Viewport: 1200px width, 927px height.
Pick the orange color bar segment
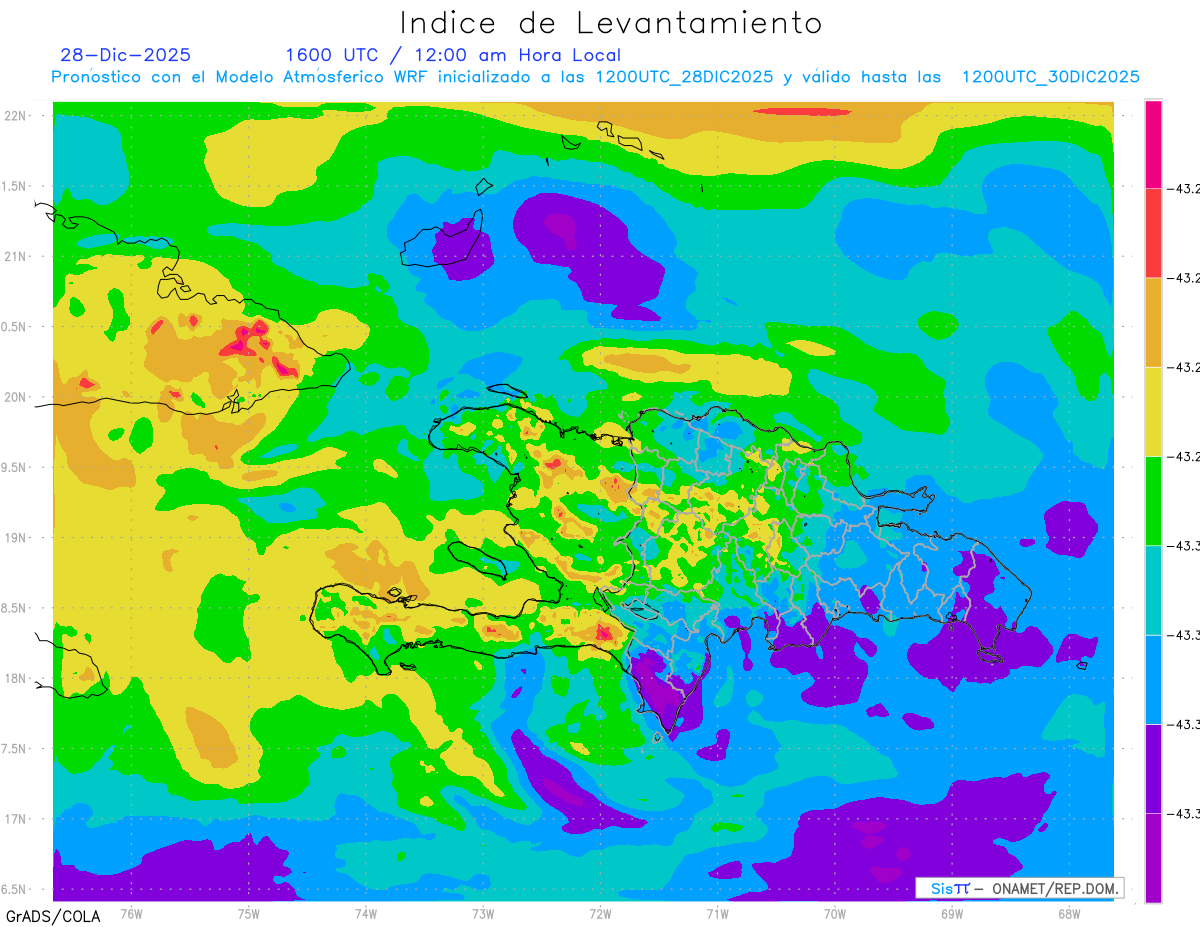[x=1153, y=322]
